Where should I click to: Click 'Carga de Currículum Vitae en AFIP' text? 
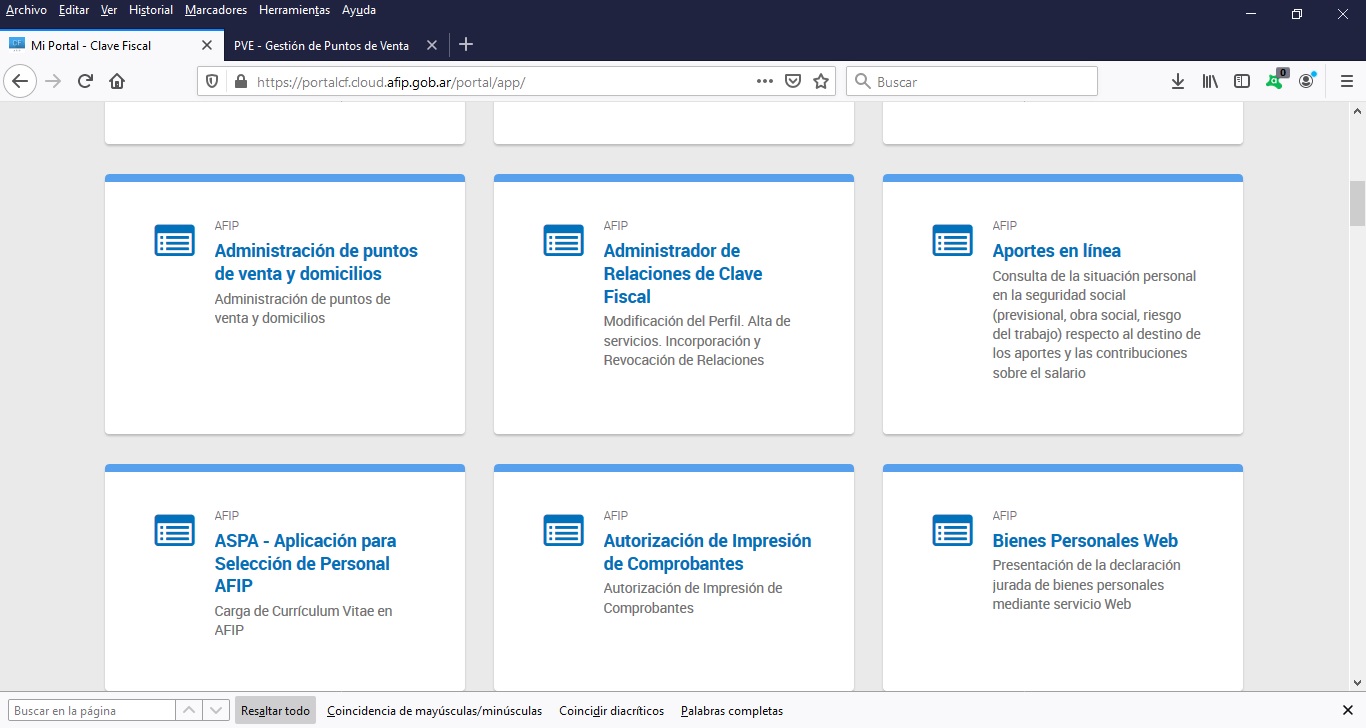pos(303,620)
